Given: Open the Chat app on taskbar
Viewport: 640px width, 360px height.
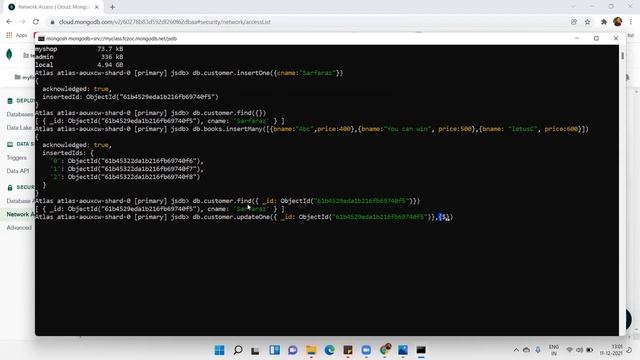Looking at the screenshot, I should [293, 350].
